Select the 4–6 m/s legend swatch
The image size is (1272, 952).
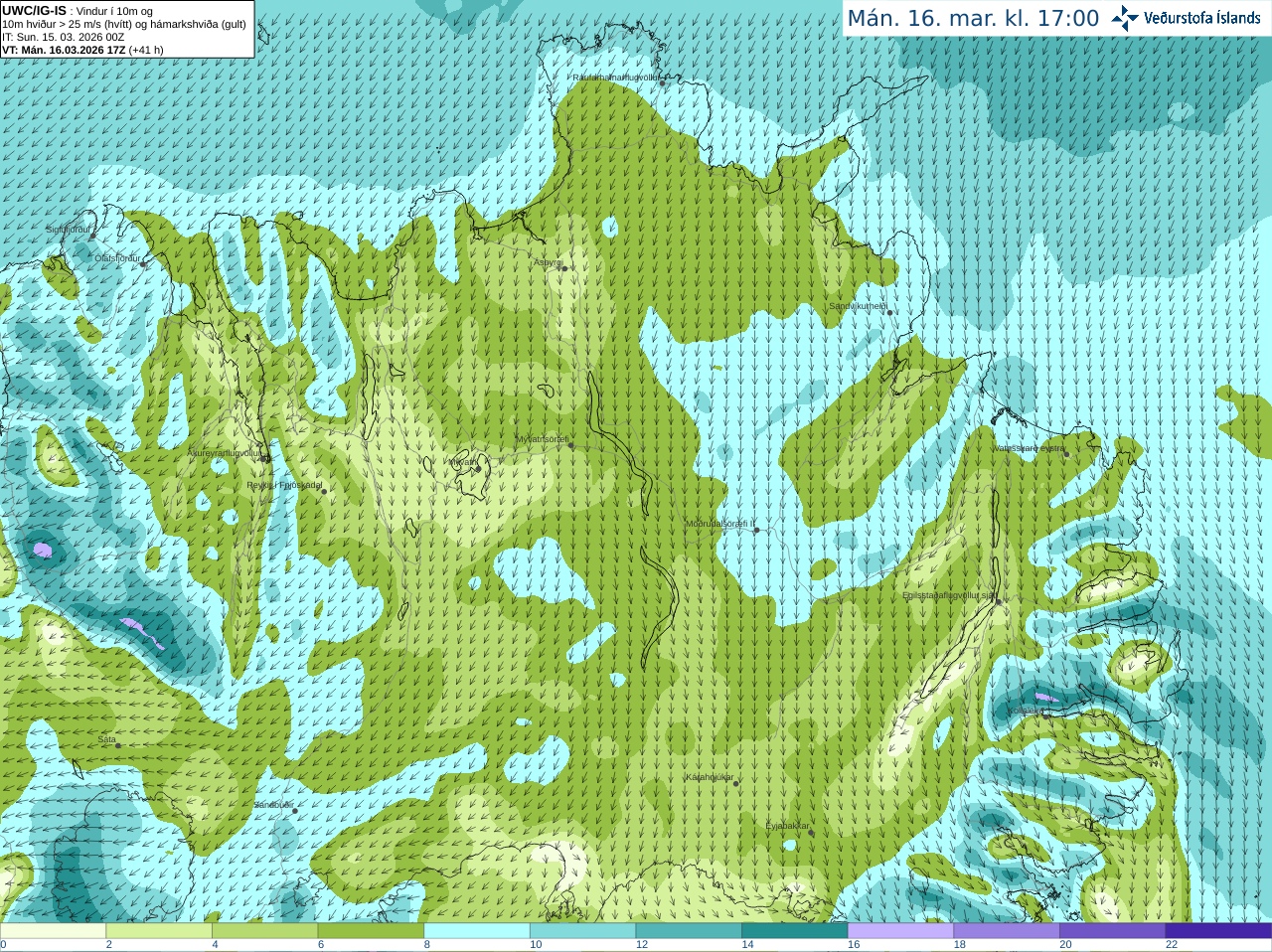click(x=264, y=931)
